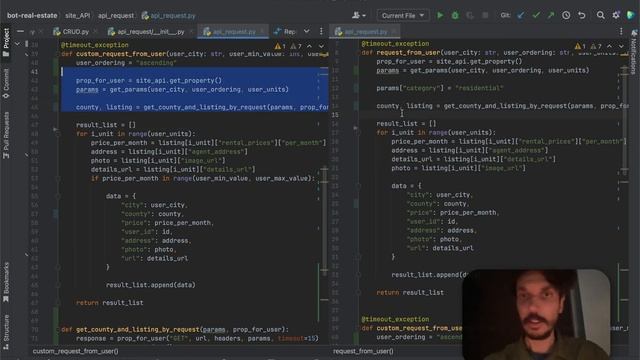Open Search Everywhere magnifier
Screen dimensions: 640x360
[600, 16]
